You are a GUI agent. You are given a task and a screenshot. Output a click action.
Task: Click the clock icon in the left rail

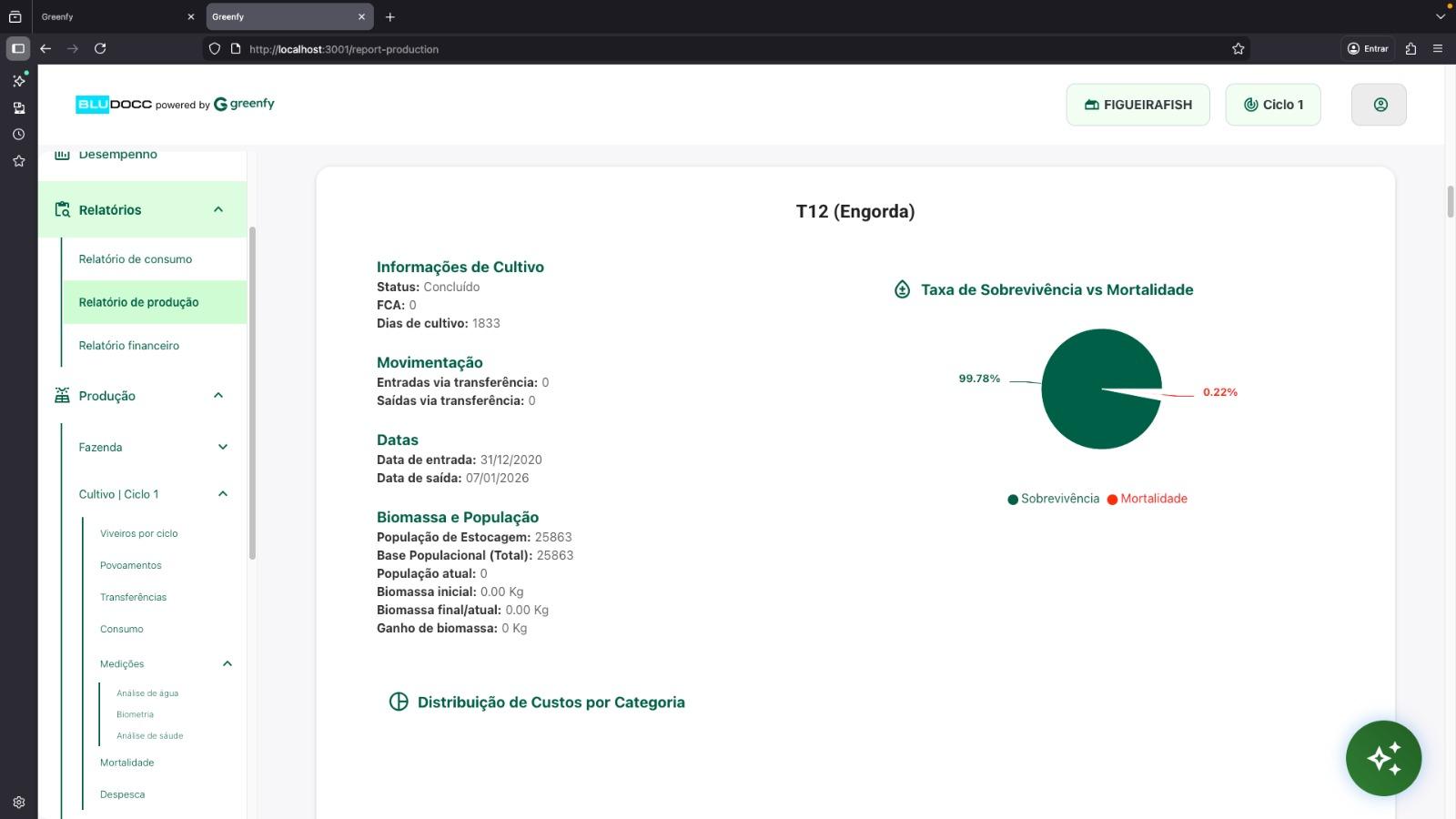tap(18, 134)
